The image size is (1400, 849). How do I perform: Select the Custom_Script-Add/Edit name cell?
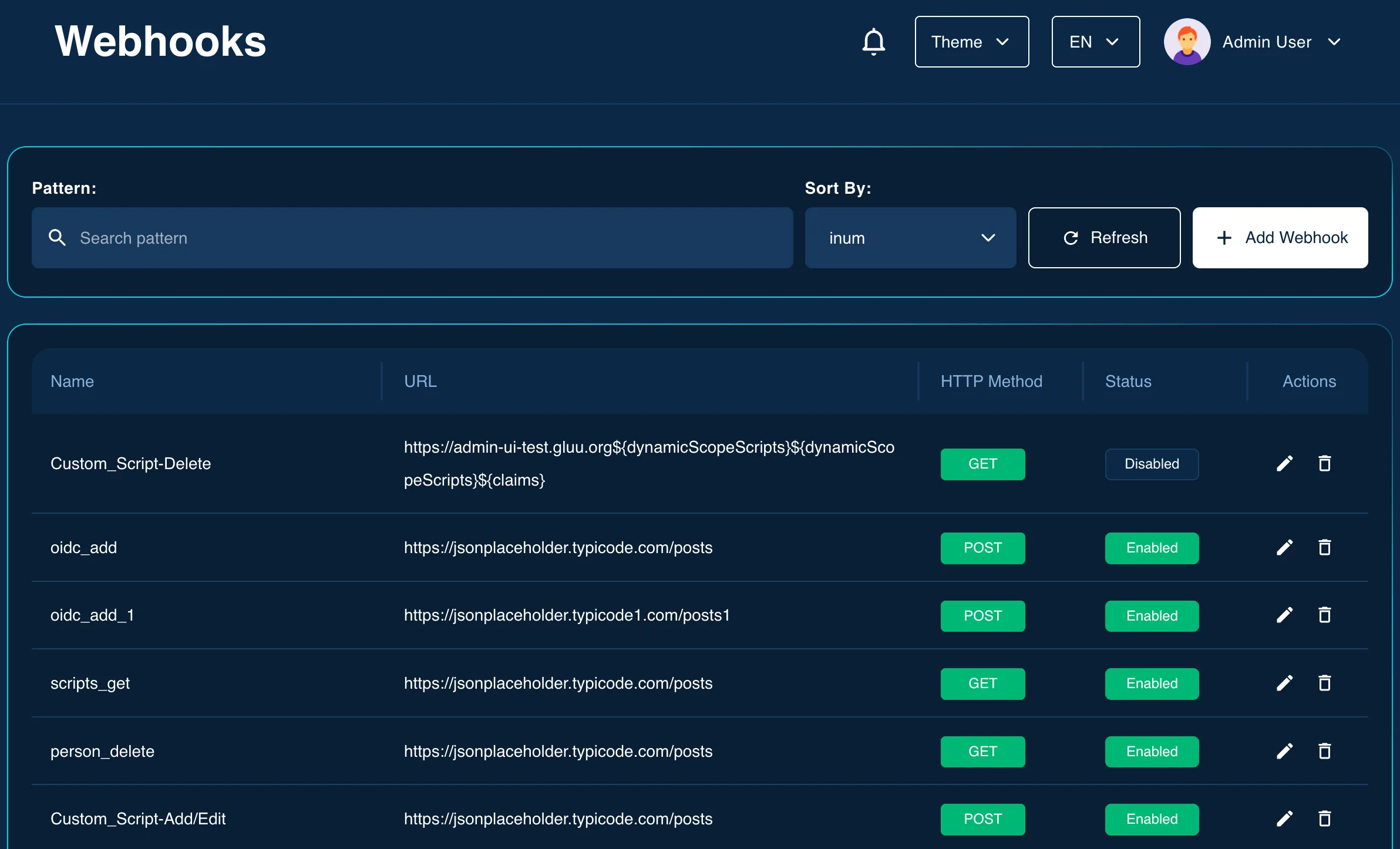pyautogui.click(x=138, y=819)
